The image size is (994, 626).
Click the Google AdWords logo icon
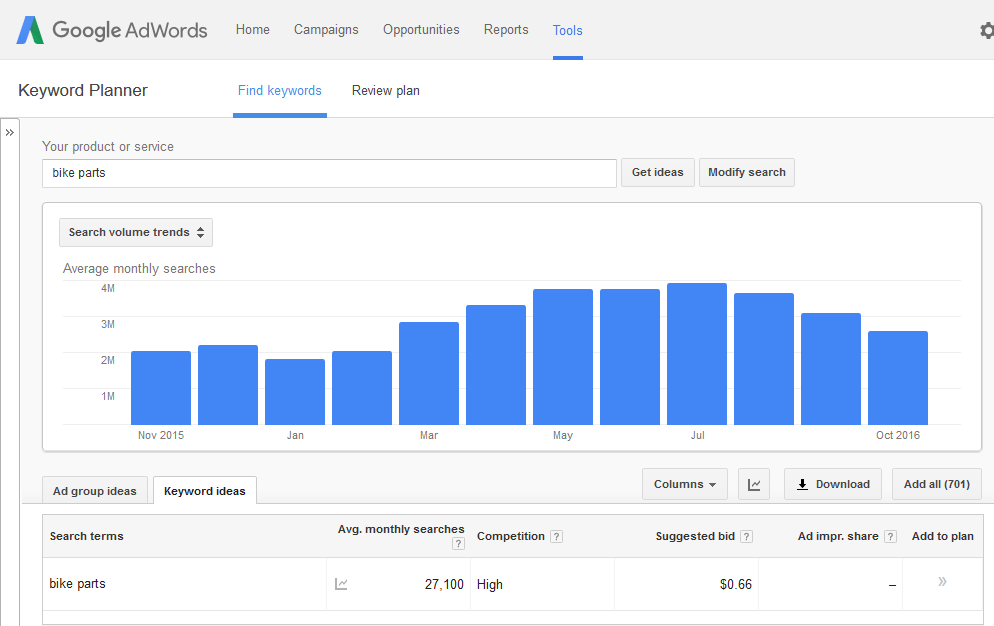point(29,30)
